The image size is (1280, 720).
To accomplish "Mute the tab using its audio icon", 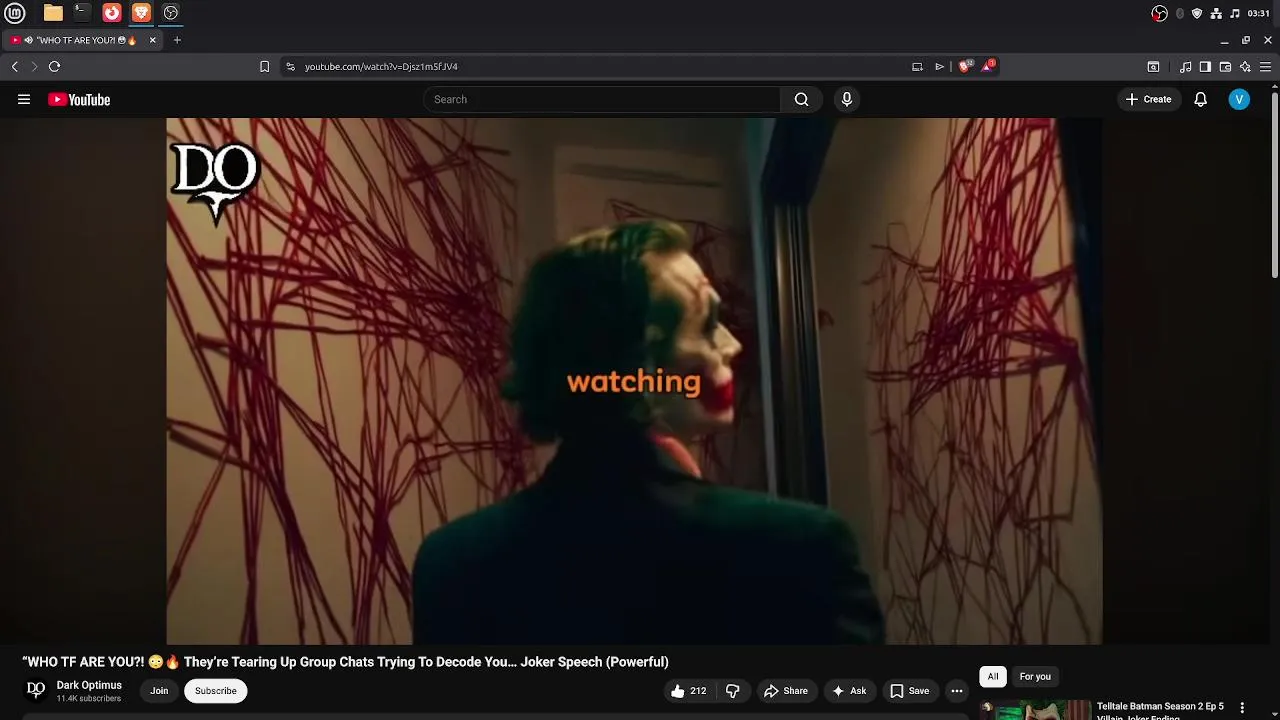I will click(29, 40).
